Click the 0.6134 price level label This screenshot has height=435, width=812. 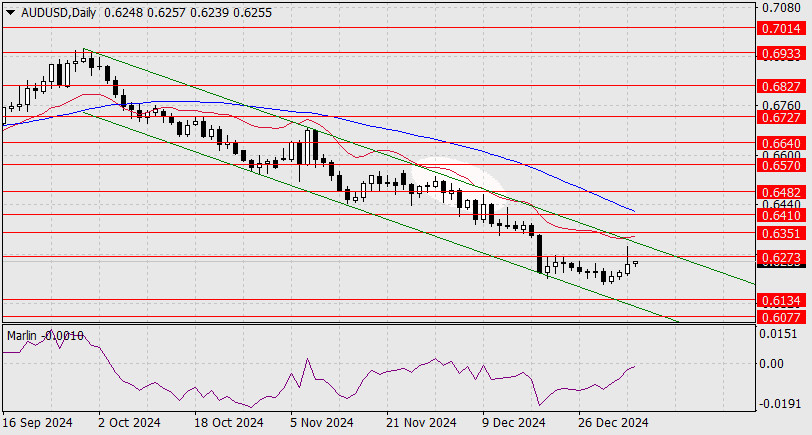[x=781, y=300]
